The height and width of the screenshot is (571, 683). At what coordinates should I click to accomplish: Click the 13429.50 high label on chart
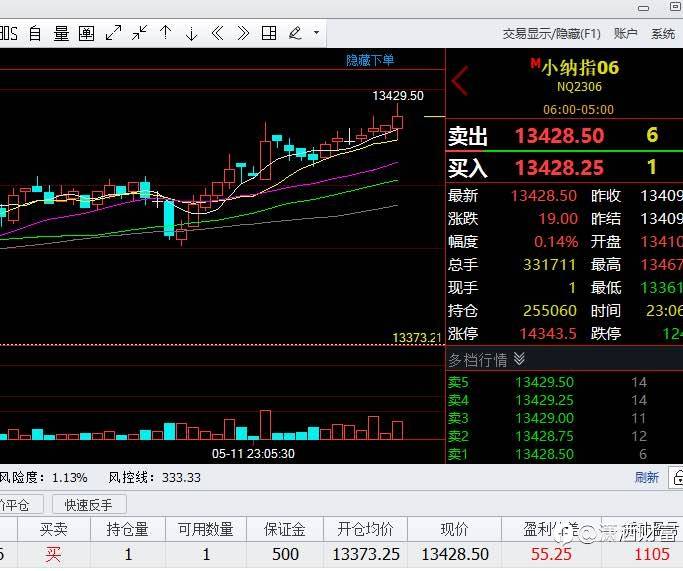click(x=398, y=96)
